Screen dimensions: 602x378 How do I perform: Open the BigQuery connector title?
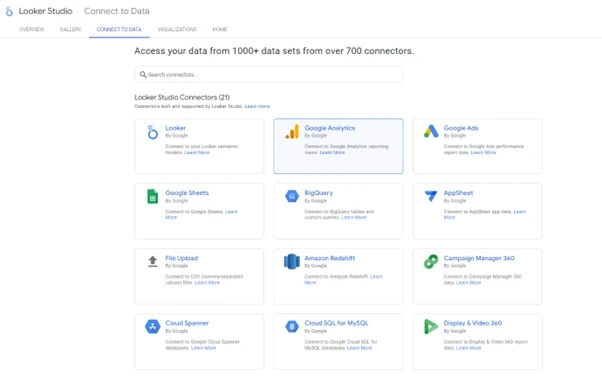point(319,193)
